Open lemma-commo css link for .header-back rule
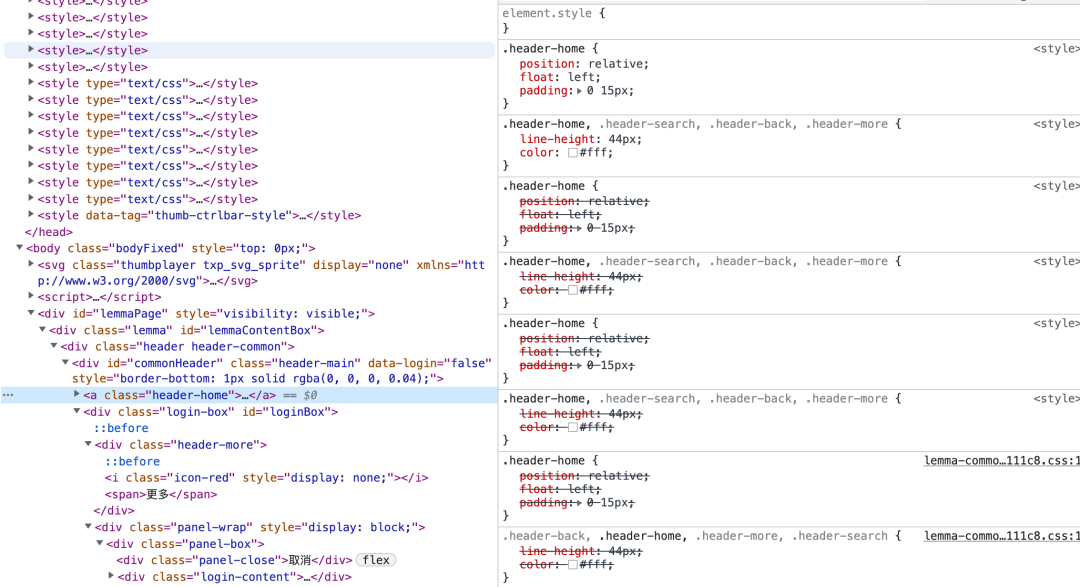The width and height of the screenshot is (1080, 587). [x=1001, y=535]
